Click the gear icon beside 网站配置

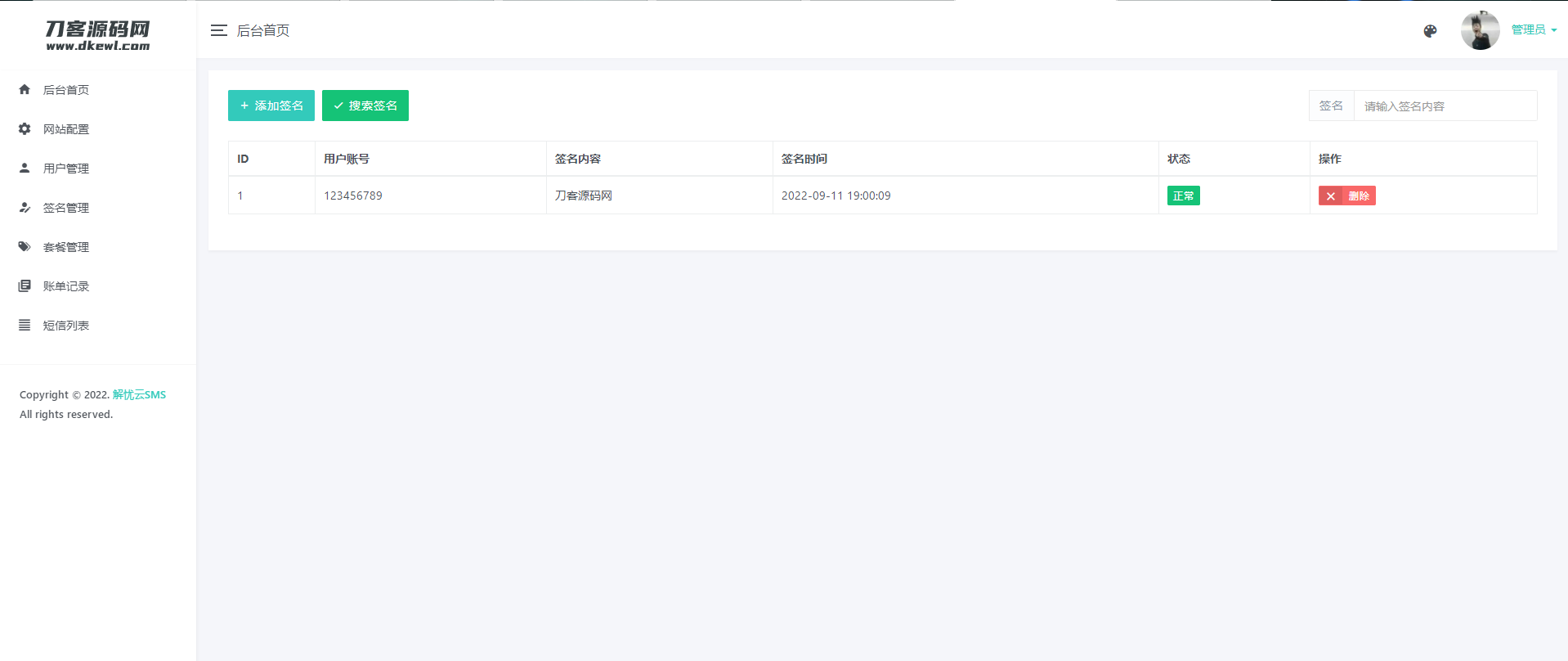[25, 128]
